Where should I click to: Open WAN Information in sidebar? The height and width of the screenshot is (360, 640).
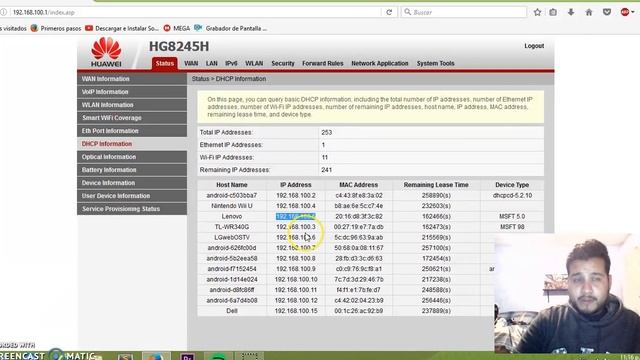pyautogui.click(x=132, y=79)
